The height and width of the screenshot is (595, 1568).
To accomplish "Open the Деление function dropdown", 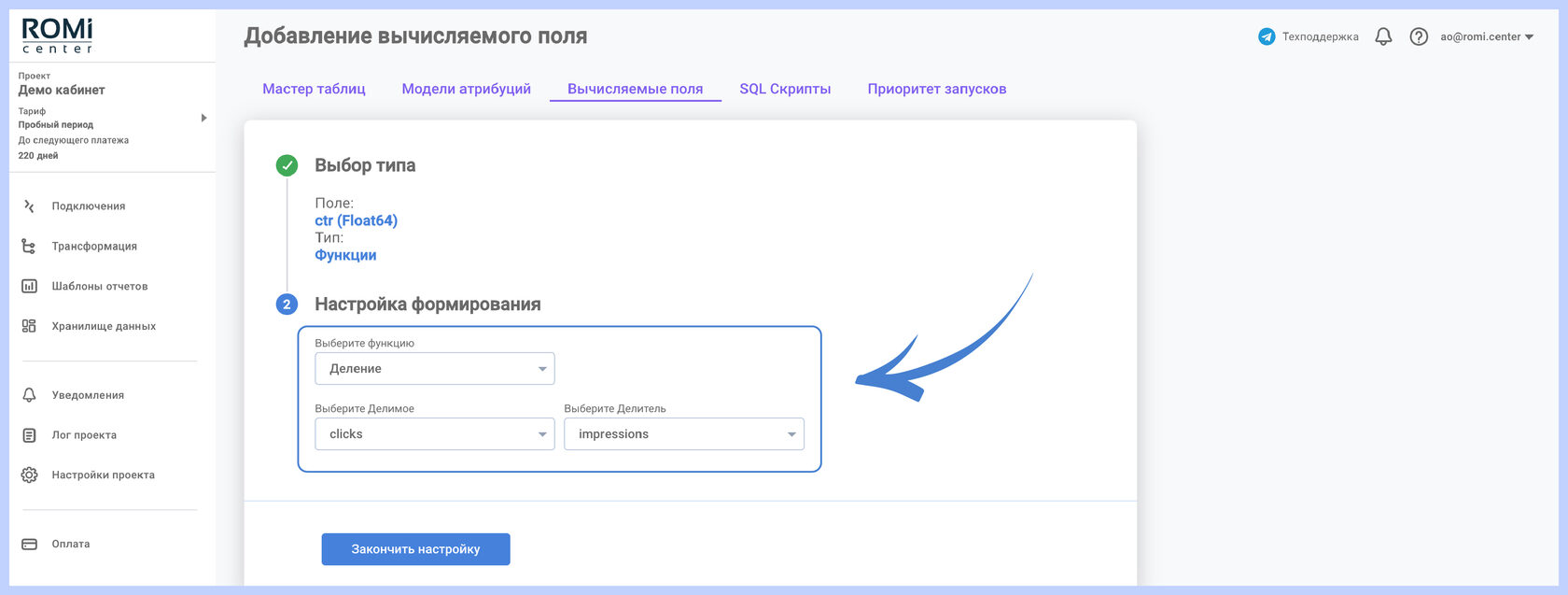I will [x=435, y=369].
